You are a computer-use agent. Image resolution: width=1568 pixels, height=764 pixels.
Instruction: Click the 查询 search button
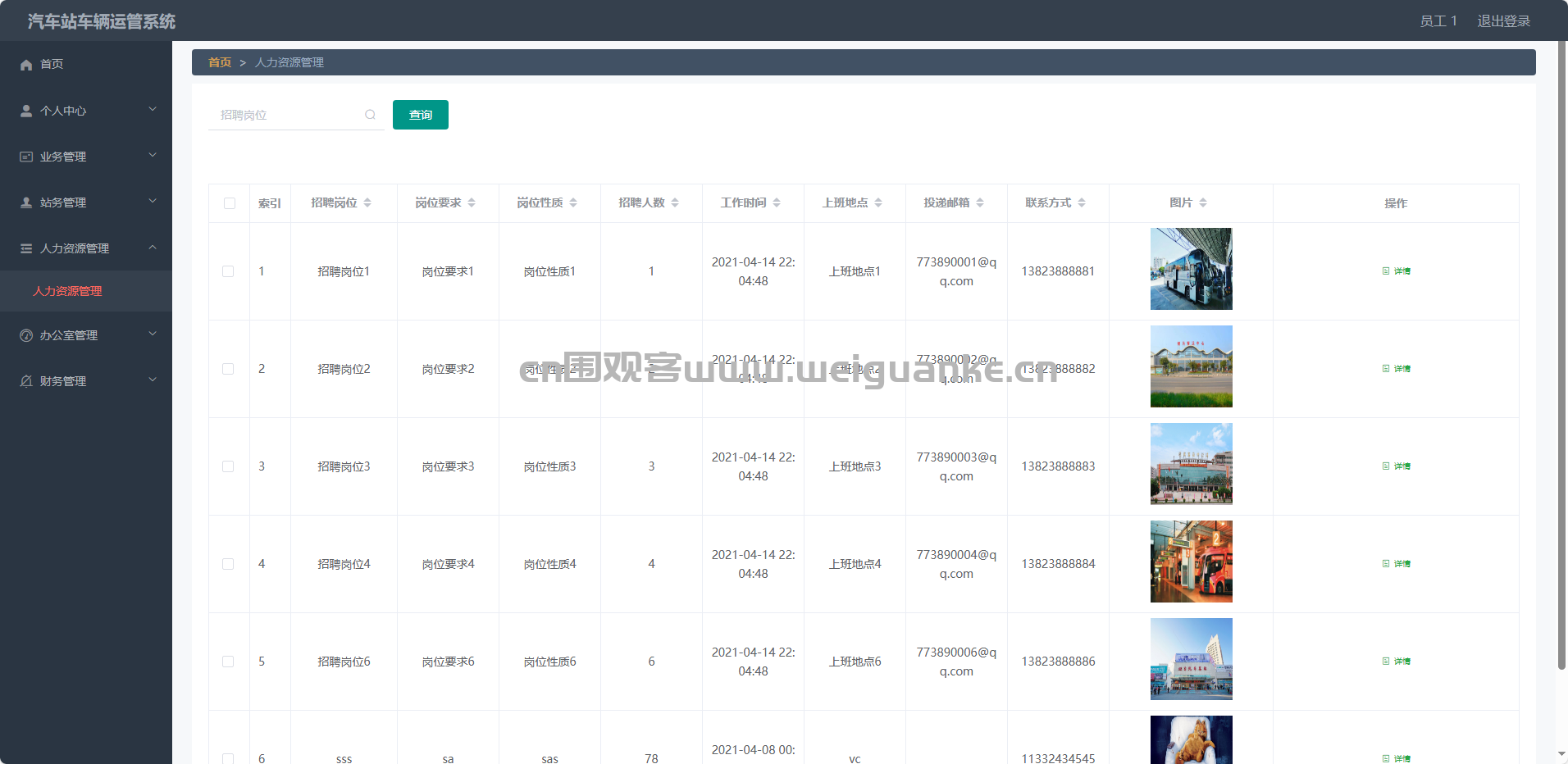pos(421,115)
